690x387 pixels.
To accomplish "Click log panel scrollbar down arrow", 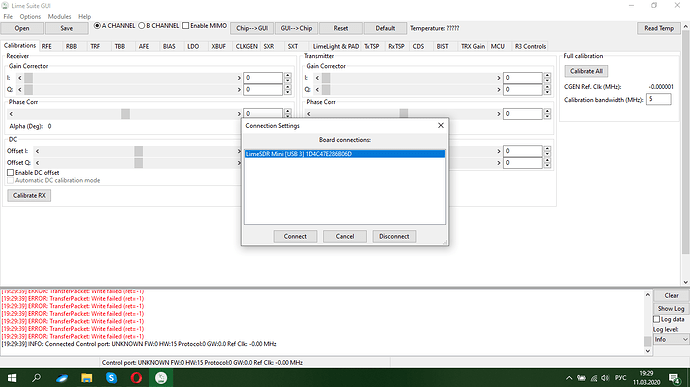I will tap(647, 351).
